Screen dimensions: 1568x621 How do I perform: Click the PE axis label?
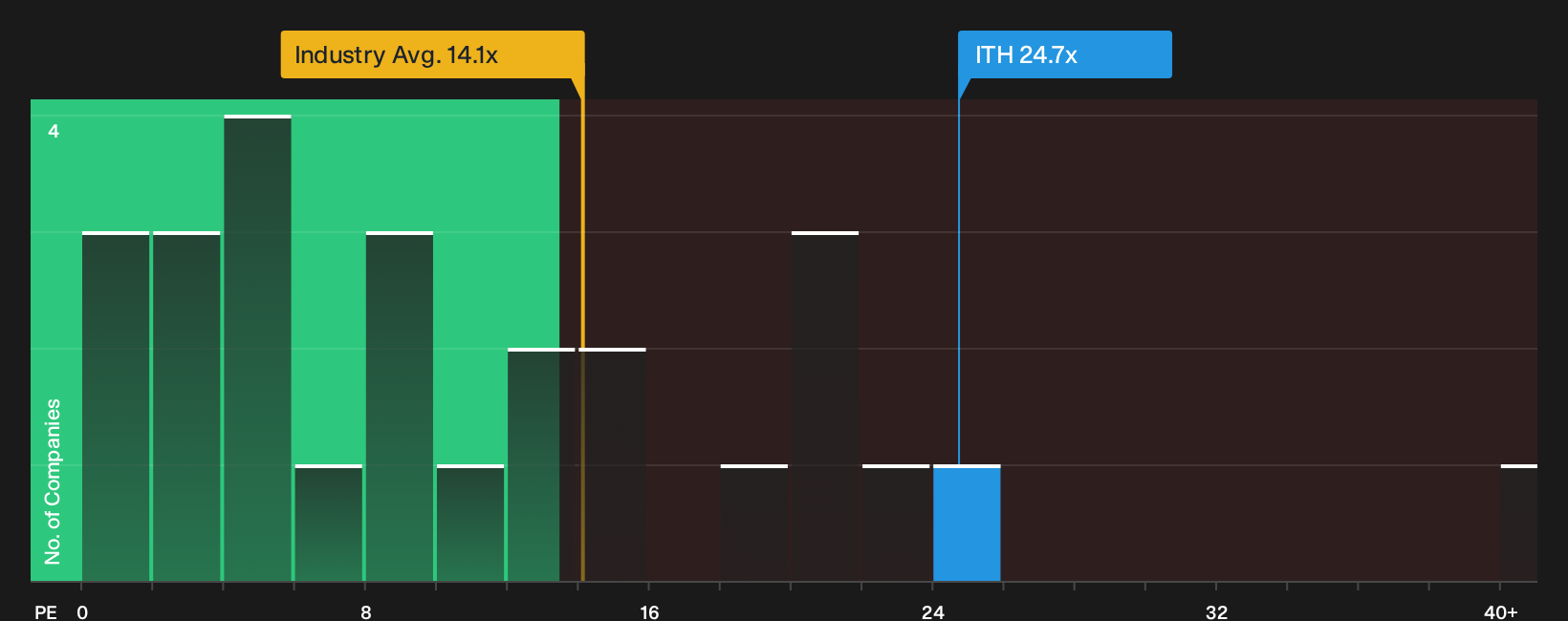[46, 611]
